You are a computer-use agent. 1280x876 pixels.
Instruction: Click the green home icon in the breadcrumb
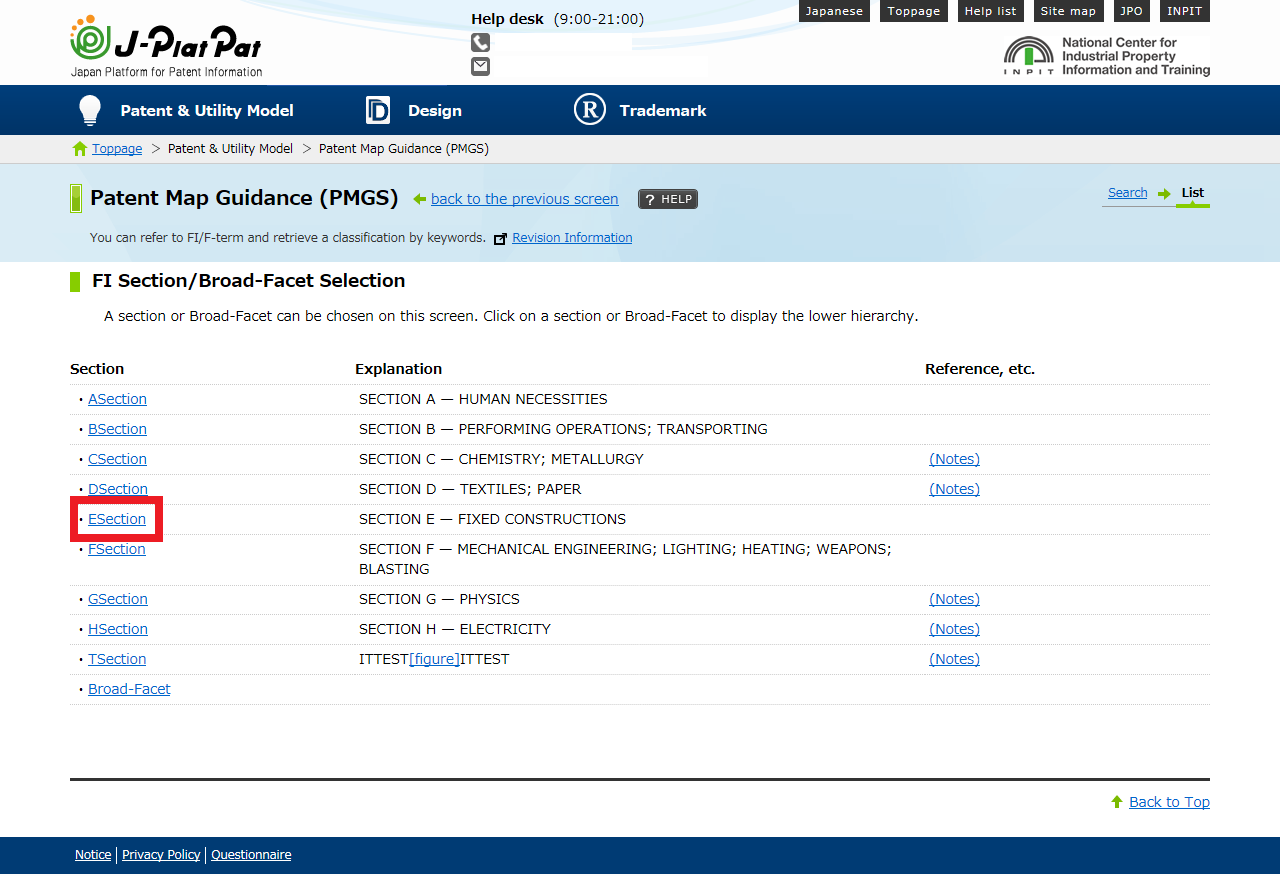(78, 148)
